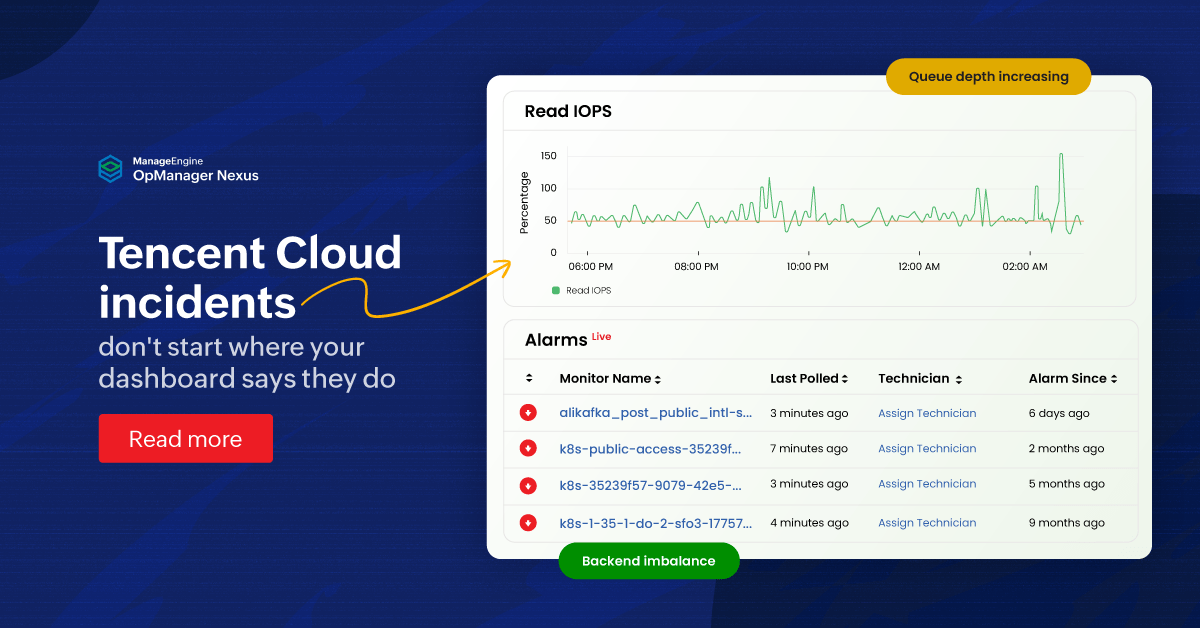Click the 06:00 PM axis label

click(x=590, y=267)
